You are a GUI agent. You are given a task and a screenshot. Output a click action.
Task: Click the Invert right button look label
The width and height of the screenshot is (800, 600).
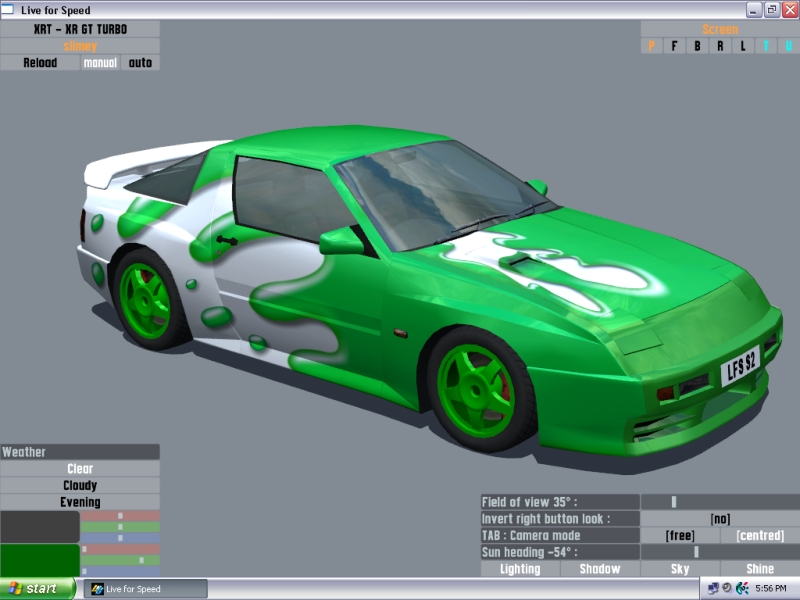[x=560, y=519]
